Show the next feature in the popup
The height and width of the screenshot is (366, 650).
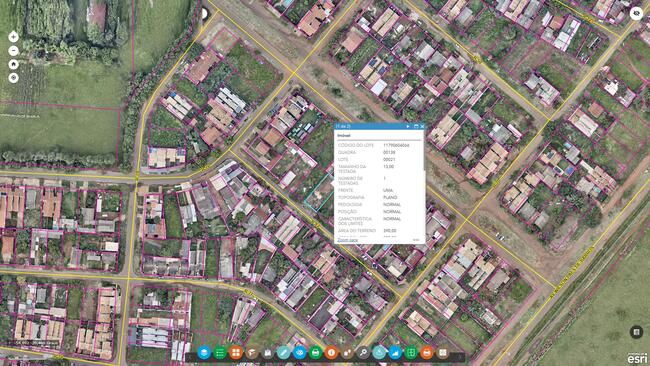tap(408, 126)
